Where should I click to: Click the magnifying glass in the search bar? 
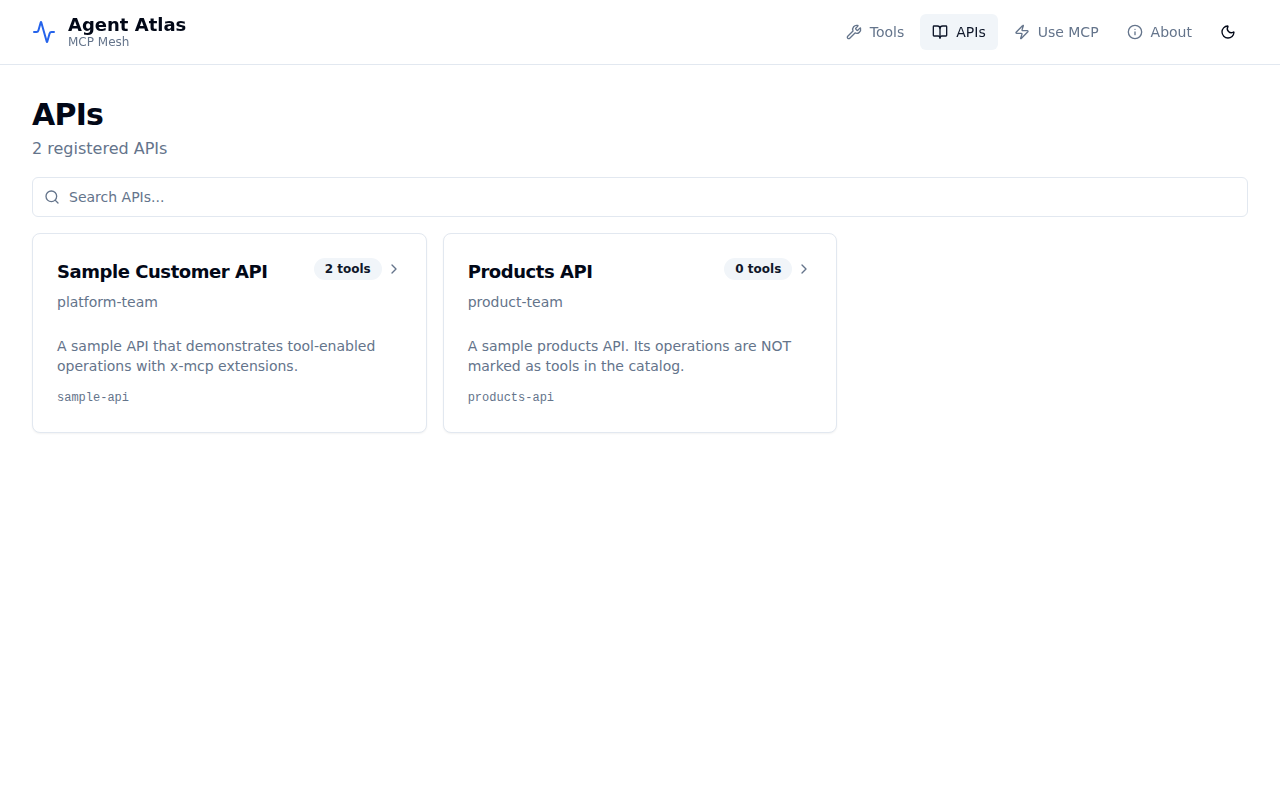coord(52,197)
